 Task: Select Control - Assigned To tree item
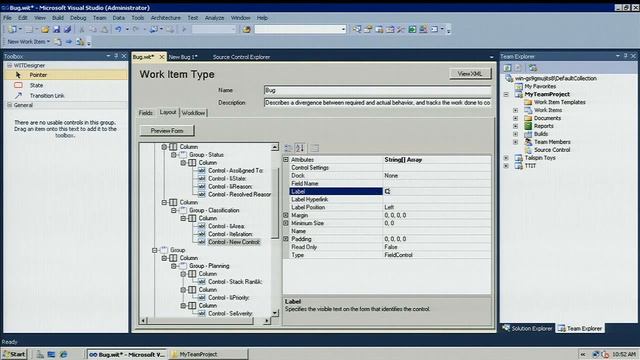pos(236,171)
